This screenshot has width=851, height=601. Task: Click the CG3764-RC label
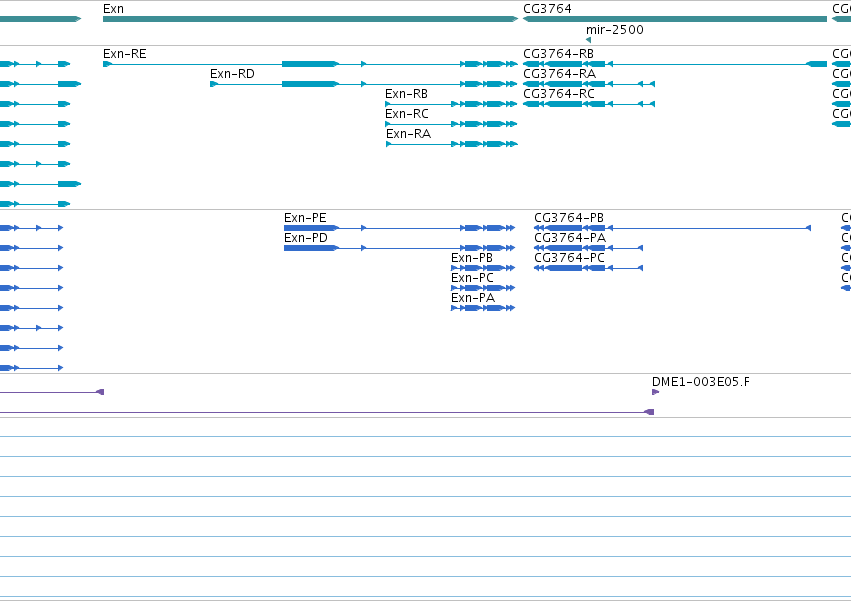click(x=558, y=94)
